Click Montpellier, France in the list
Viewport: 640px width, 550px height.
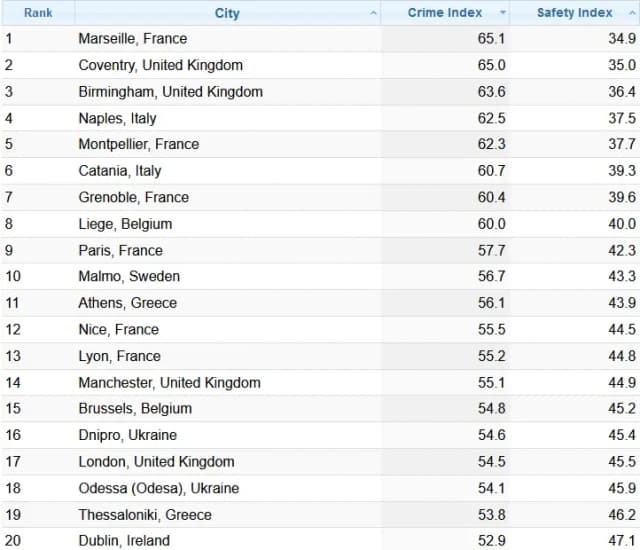tap(139, 144)
